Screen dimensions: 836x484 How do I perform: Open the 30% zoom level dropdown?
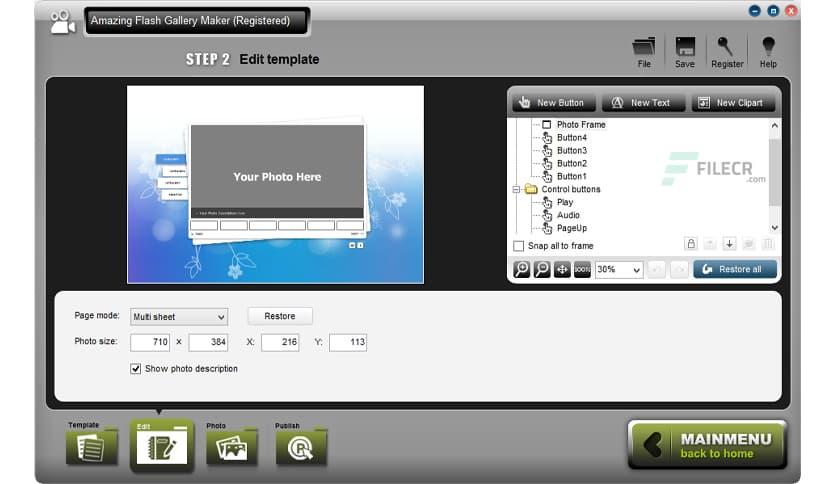(618, 269)
